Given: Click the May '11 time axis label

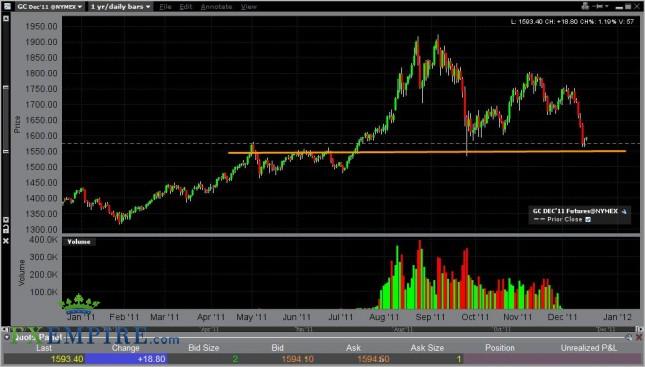Looking at the screenshot, I should pos(251,317).
